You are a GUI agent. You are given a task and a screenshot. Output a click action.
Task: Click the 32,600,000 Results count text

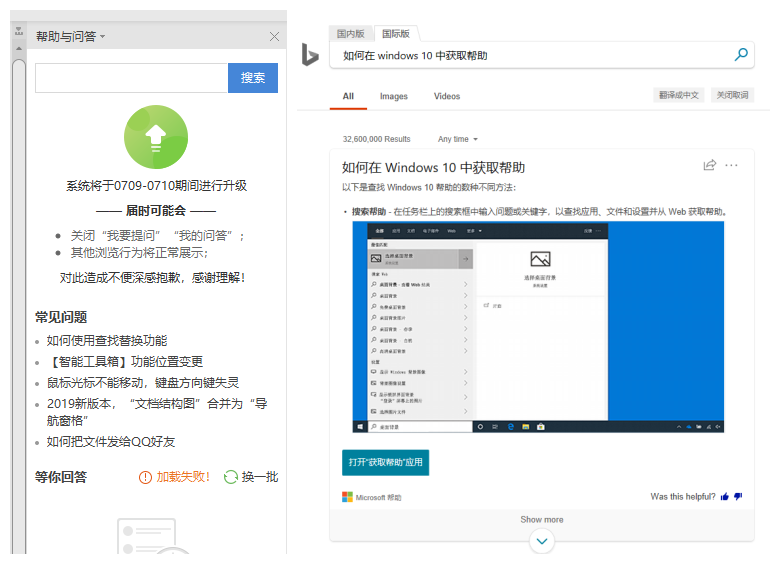[377, 139]
